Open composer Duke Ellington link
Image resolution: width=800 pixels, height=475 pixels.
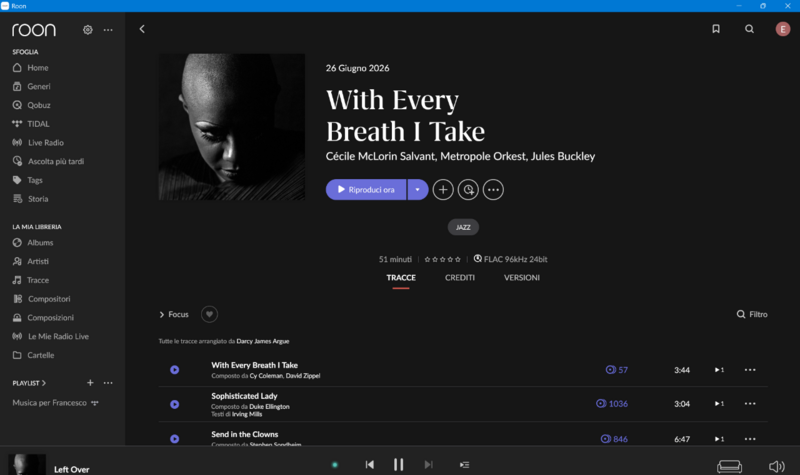[x=269, y=407]
